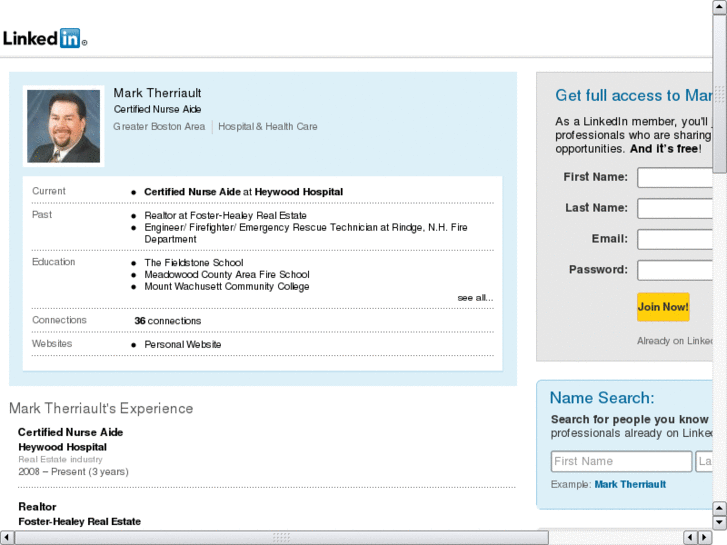The height and width of the screenshot is (545, 727).
Task: Click the vertical scrollbar up arrow at top
Action: pyautogui.click(x=720, y=7)
